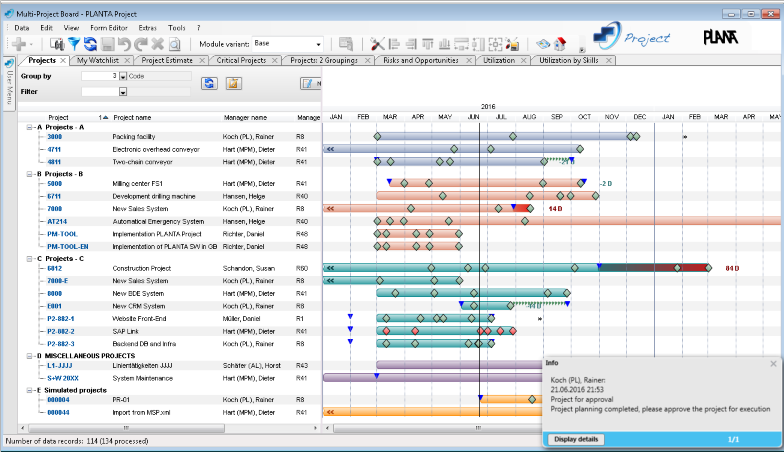Click the Delete X icon in toolbar
784x452 pixels.
pos(158,44)
